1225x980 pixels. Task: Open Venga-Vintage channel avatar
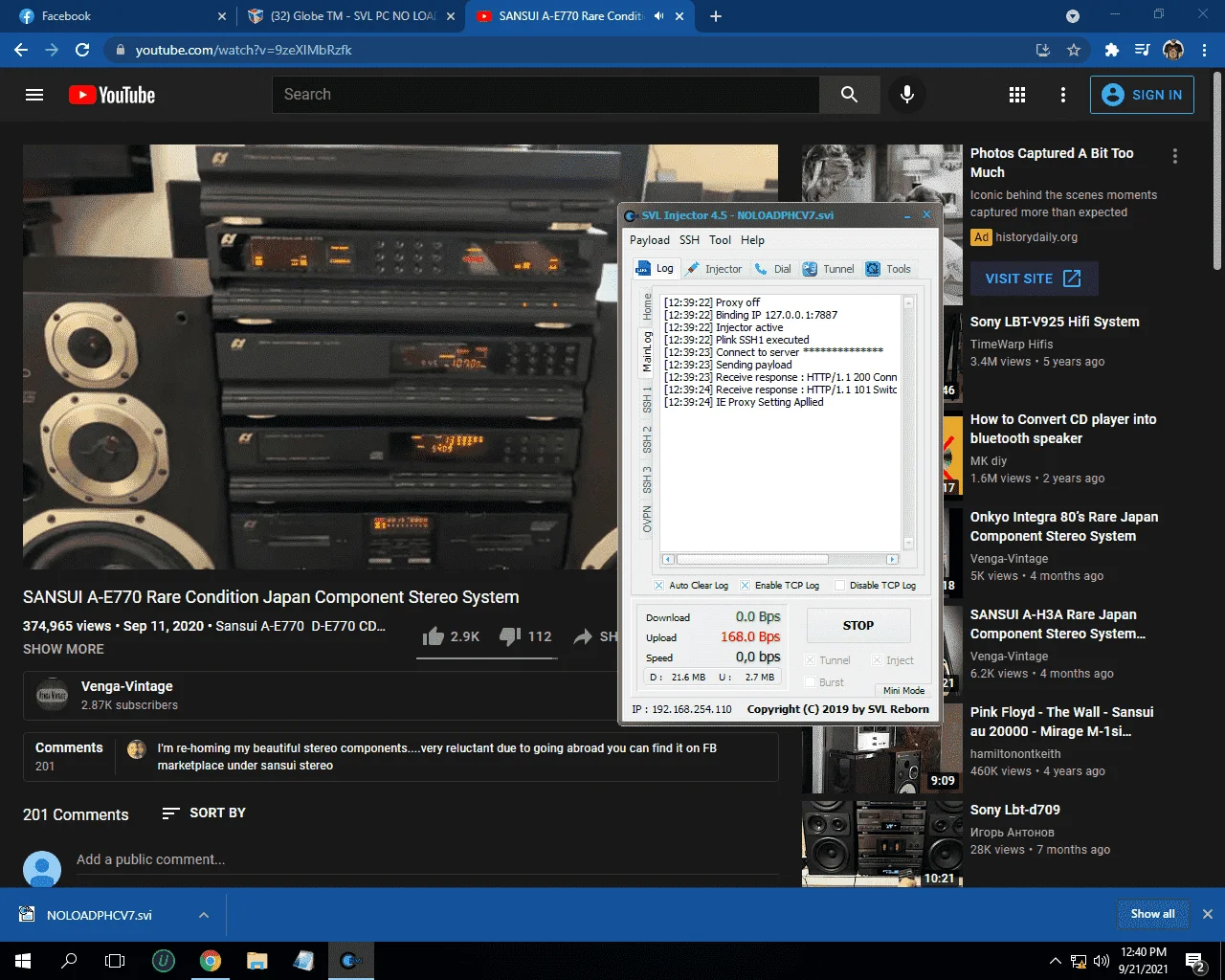click(x=52, y=695)
